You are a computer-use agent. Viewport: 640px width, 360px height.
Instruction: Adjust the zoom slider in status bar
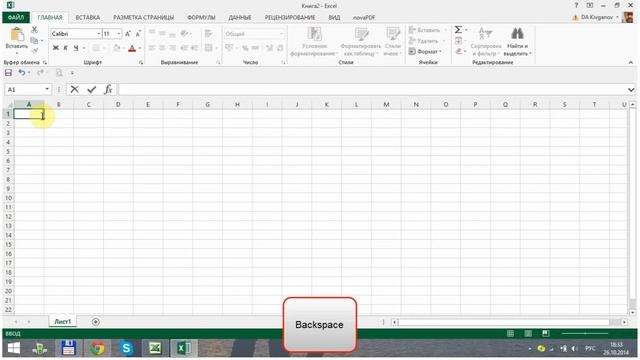(x=585, y=333)
